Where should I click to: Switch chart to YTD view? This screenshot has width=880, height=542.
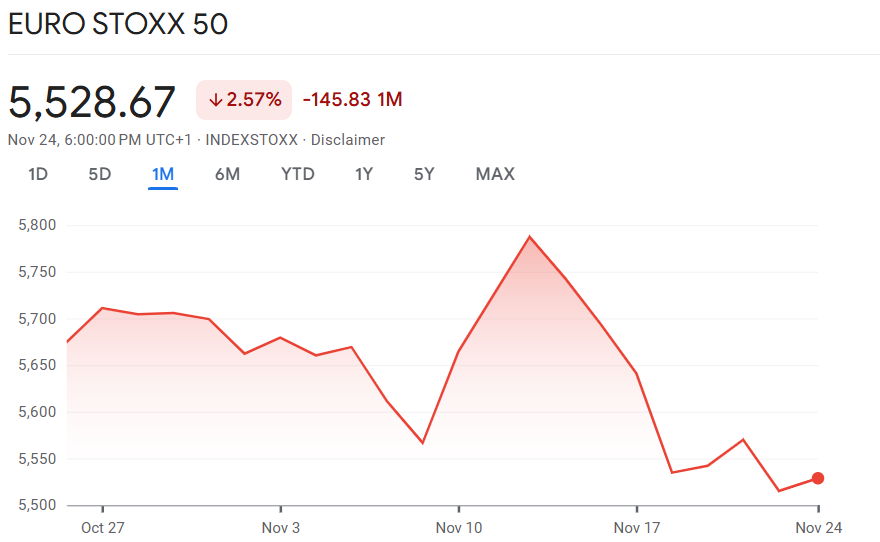[298, 174]
